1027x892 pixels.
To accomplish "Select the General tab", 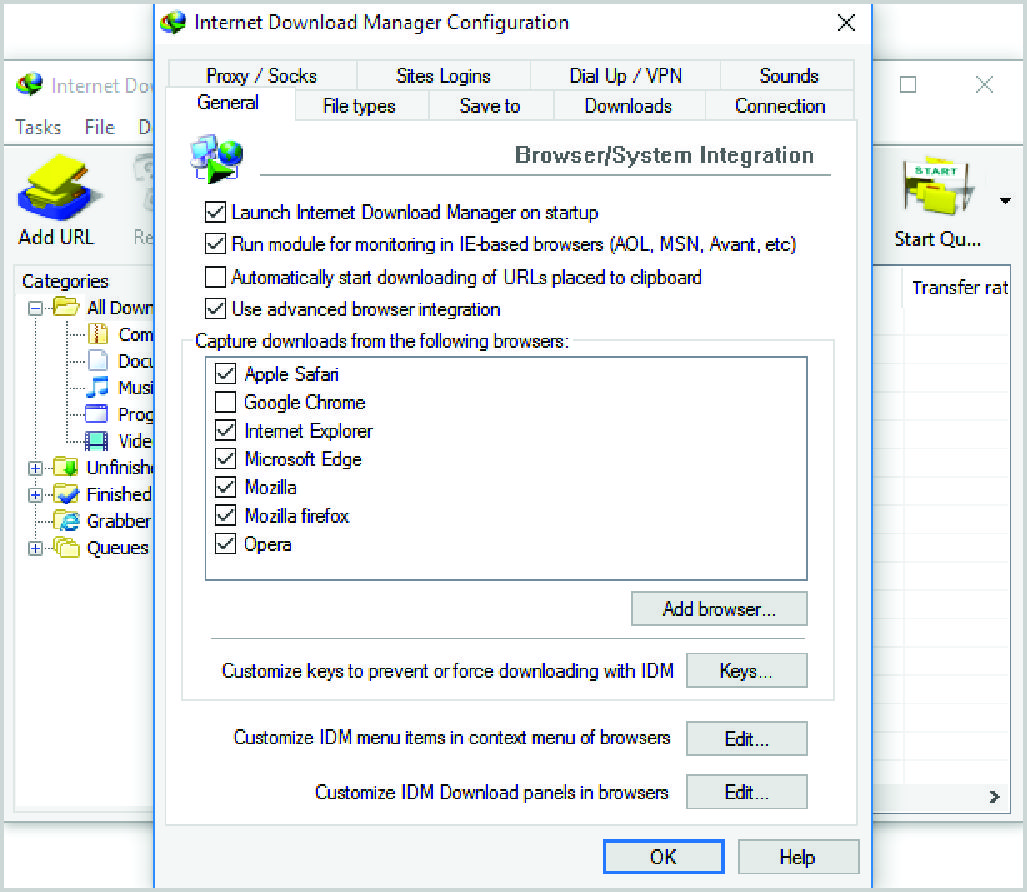I will coord(228,103).
